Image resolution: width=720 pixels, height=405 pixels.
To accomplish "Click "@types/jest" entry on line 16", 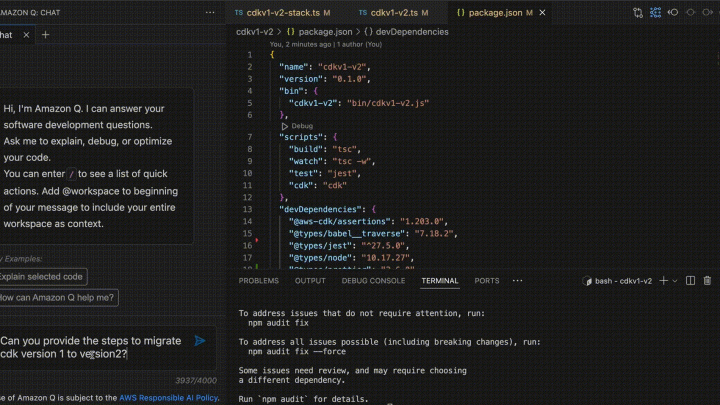I will [320, 246].
